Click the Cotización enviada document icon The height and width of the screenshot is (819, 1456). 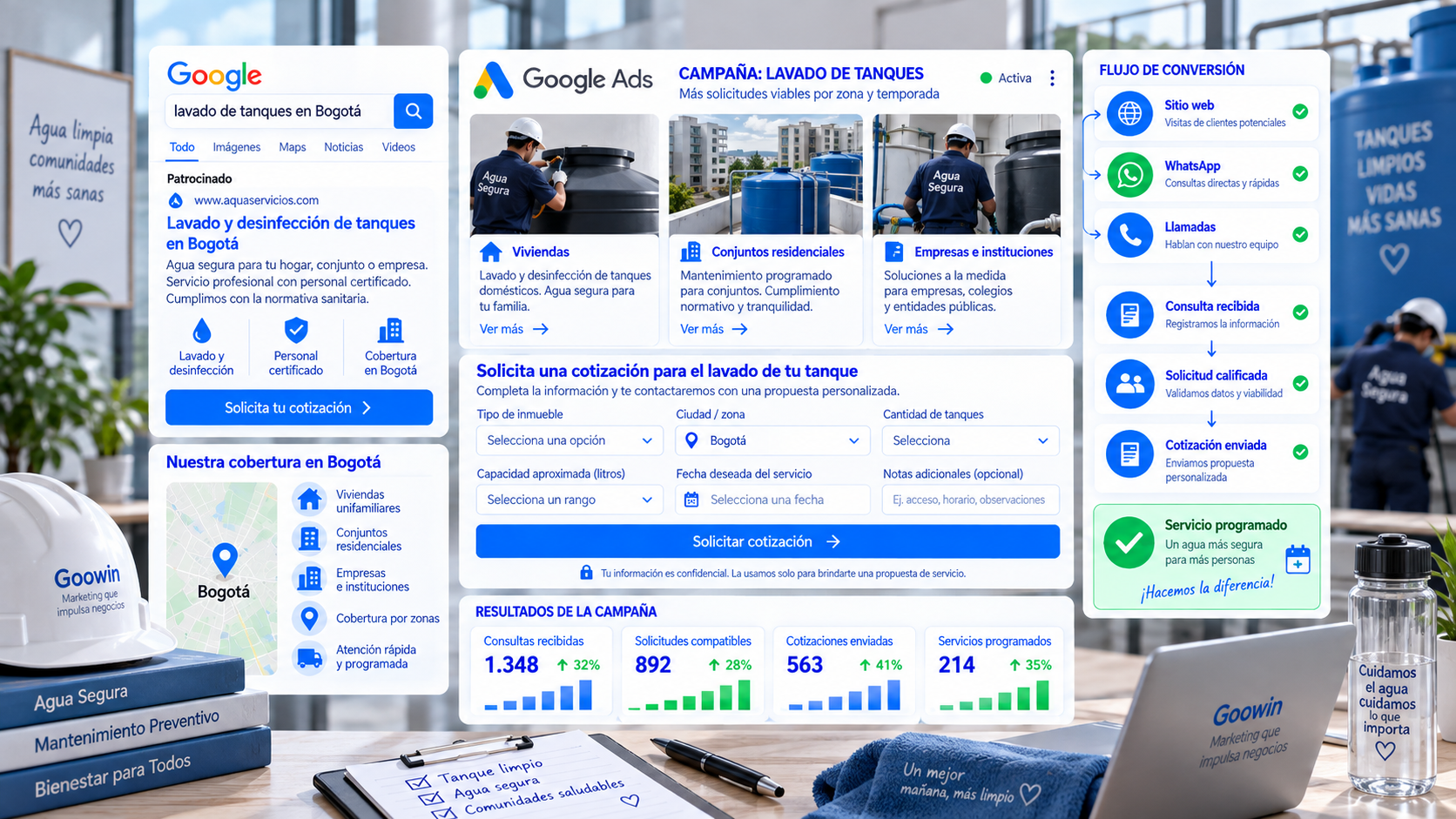[x=1129, y=453]
